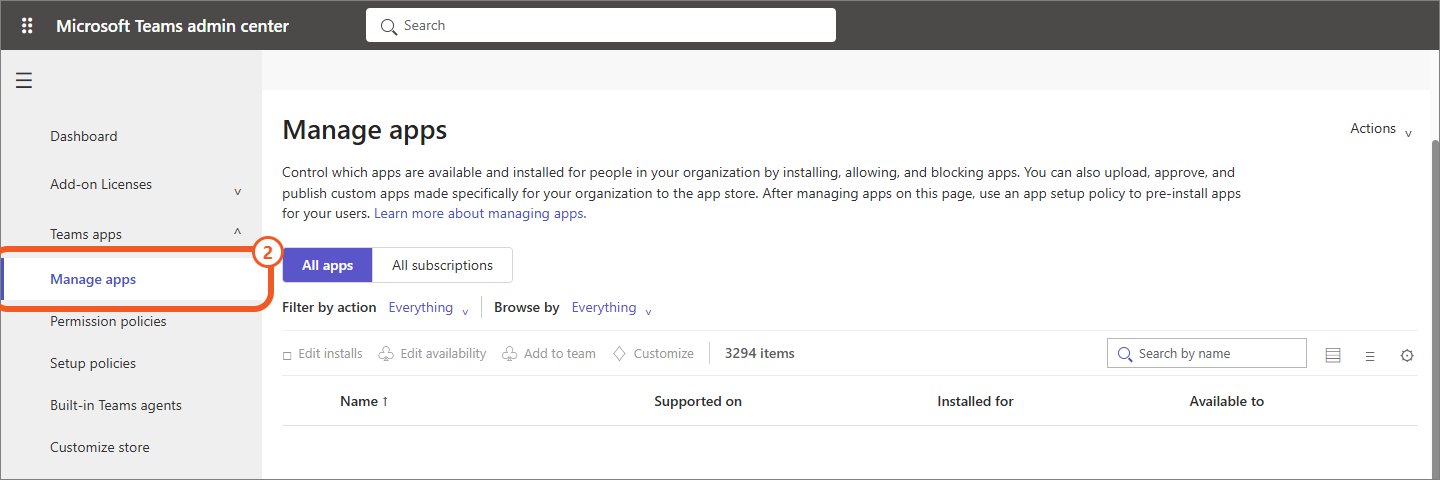Sort by the Name column ascending arrow
Viewport: 1440px width, 480px height.
(385, 402)
